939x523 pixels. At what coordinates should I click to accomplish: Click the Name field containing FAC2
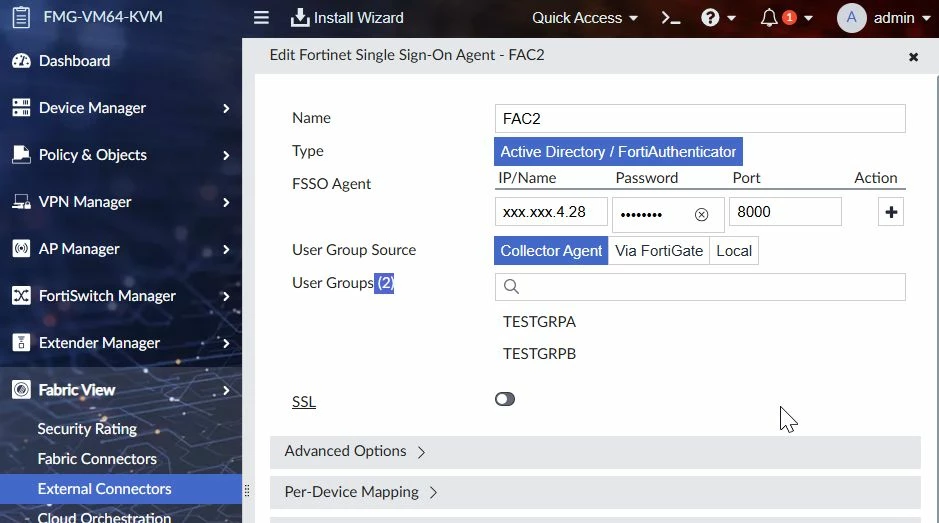click(700, 119)
